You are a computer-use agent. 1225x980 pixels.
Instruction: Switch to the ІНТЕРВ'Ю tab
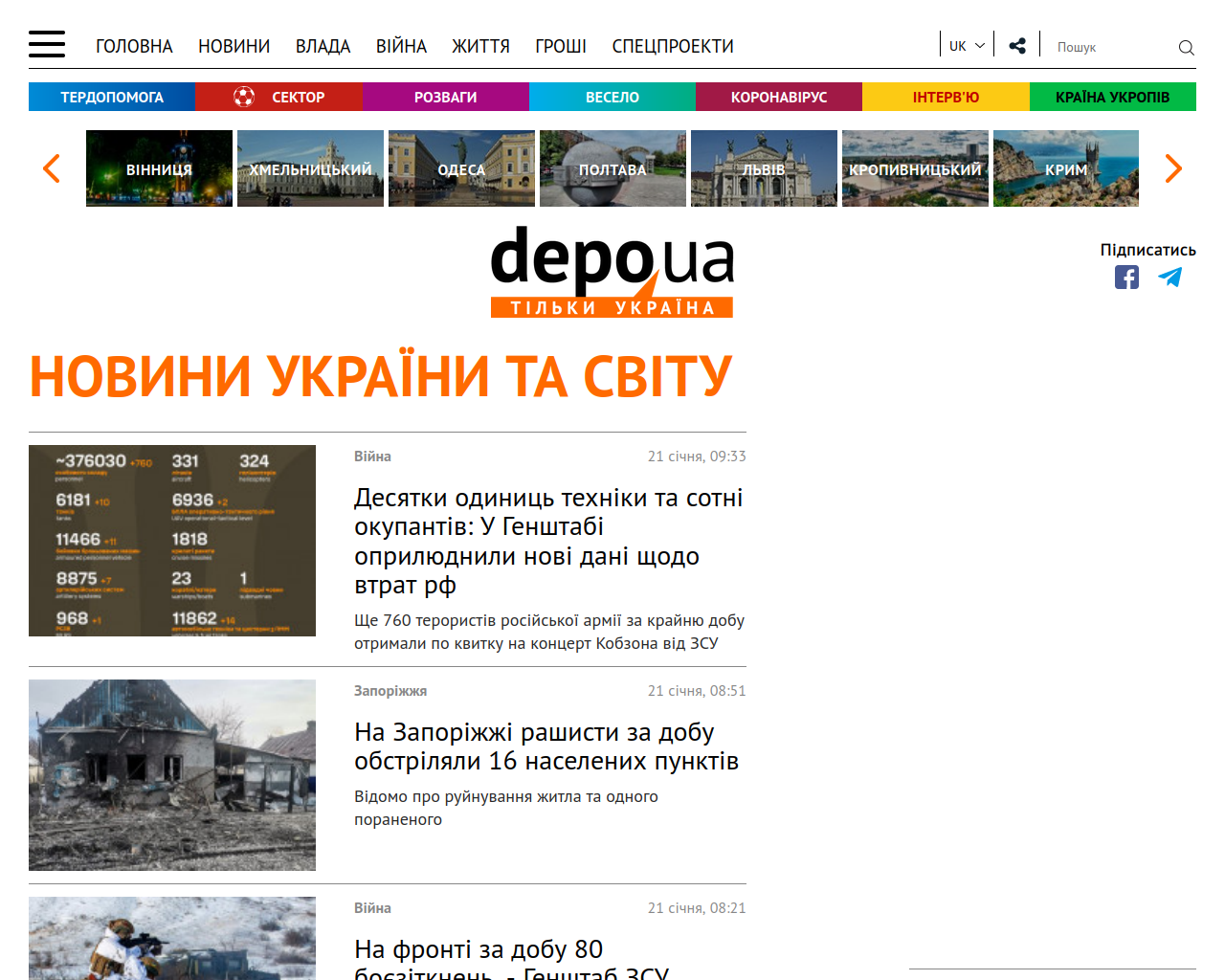coord(946,97)
